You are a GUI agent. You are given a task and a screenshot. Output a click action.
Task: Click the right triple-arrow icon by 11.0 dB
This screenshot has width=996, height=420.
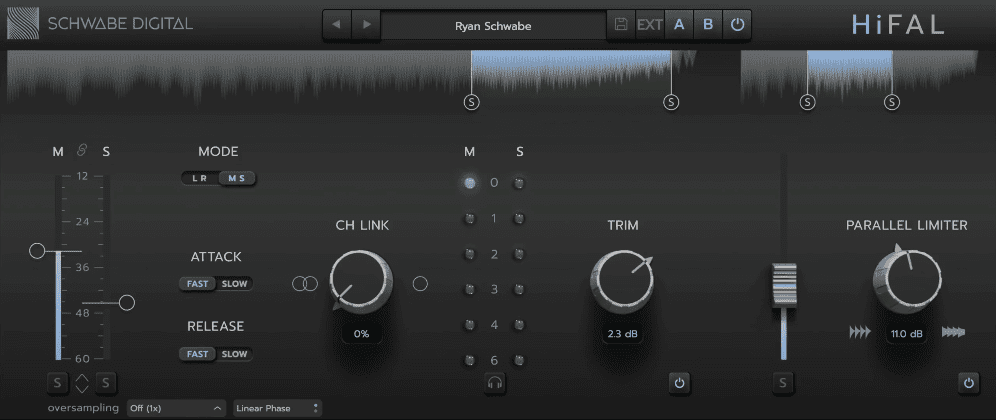pos(953,332)
